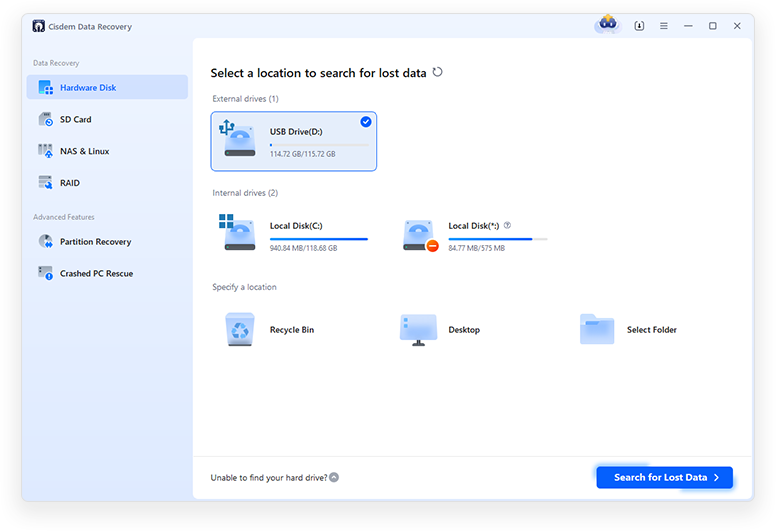776x531 pixels.
Task: Click the Partition Recovery disc icon
Action: [x=46, y=241]
